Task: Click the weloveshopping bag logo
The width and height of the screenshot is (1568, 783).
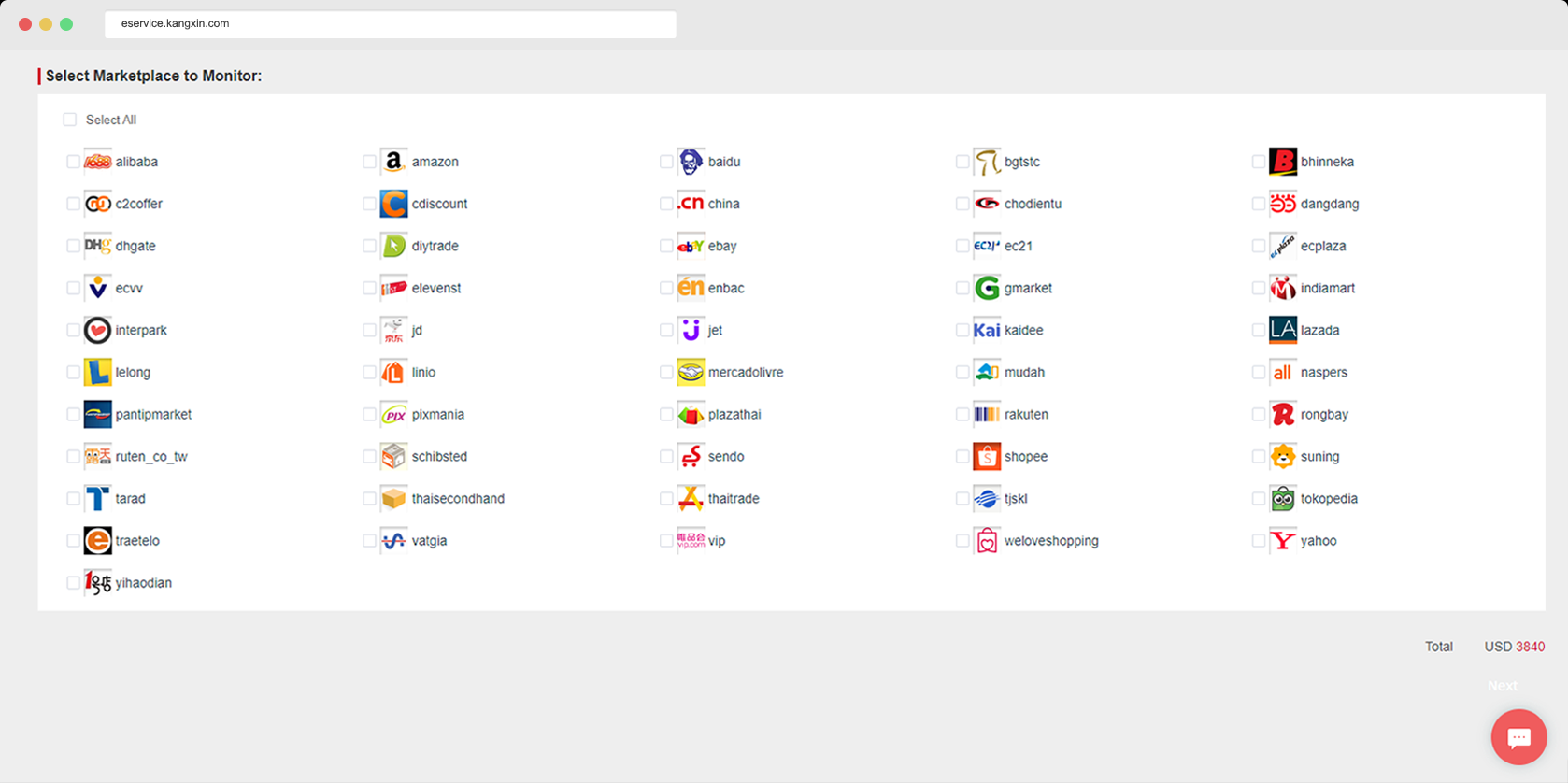Action: pos(987,540)
